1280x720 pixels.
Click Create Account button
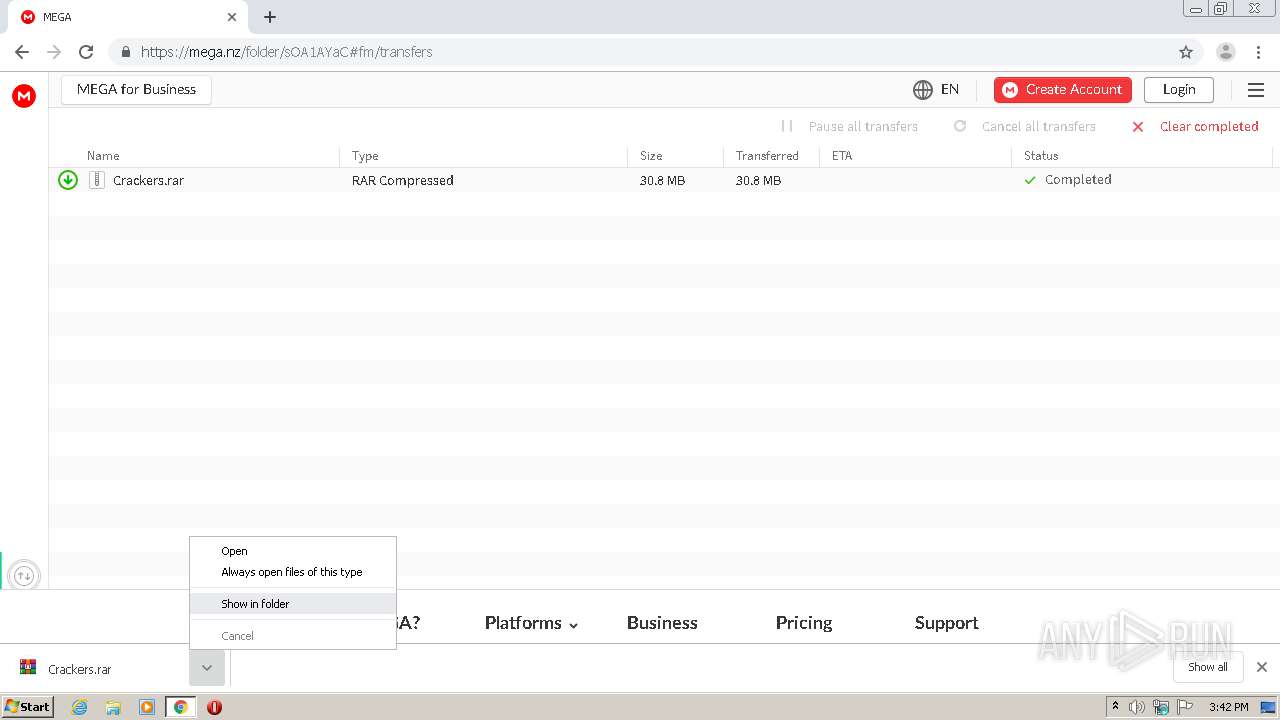pos(1063,90)
